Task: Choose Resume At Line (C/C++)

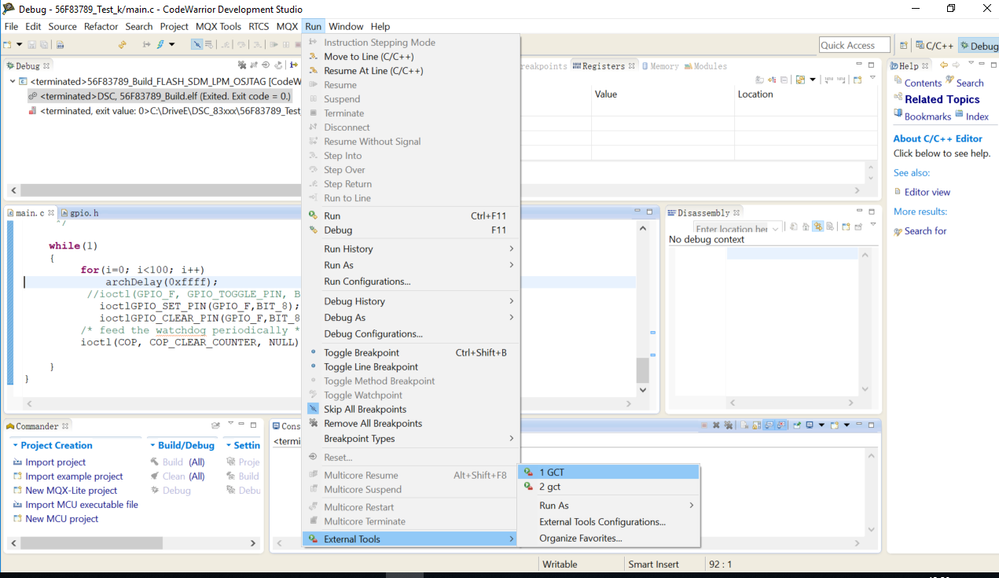Action: (x=411, y=71)
